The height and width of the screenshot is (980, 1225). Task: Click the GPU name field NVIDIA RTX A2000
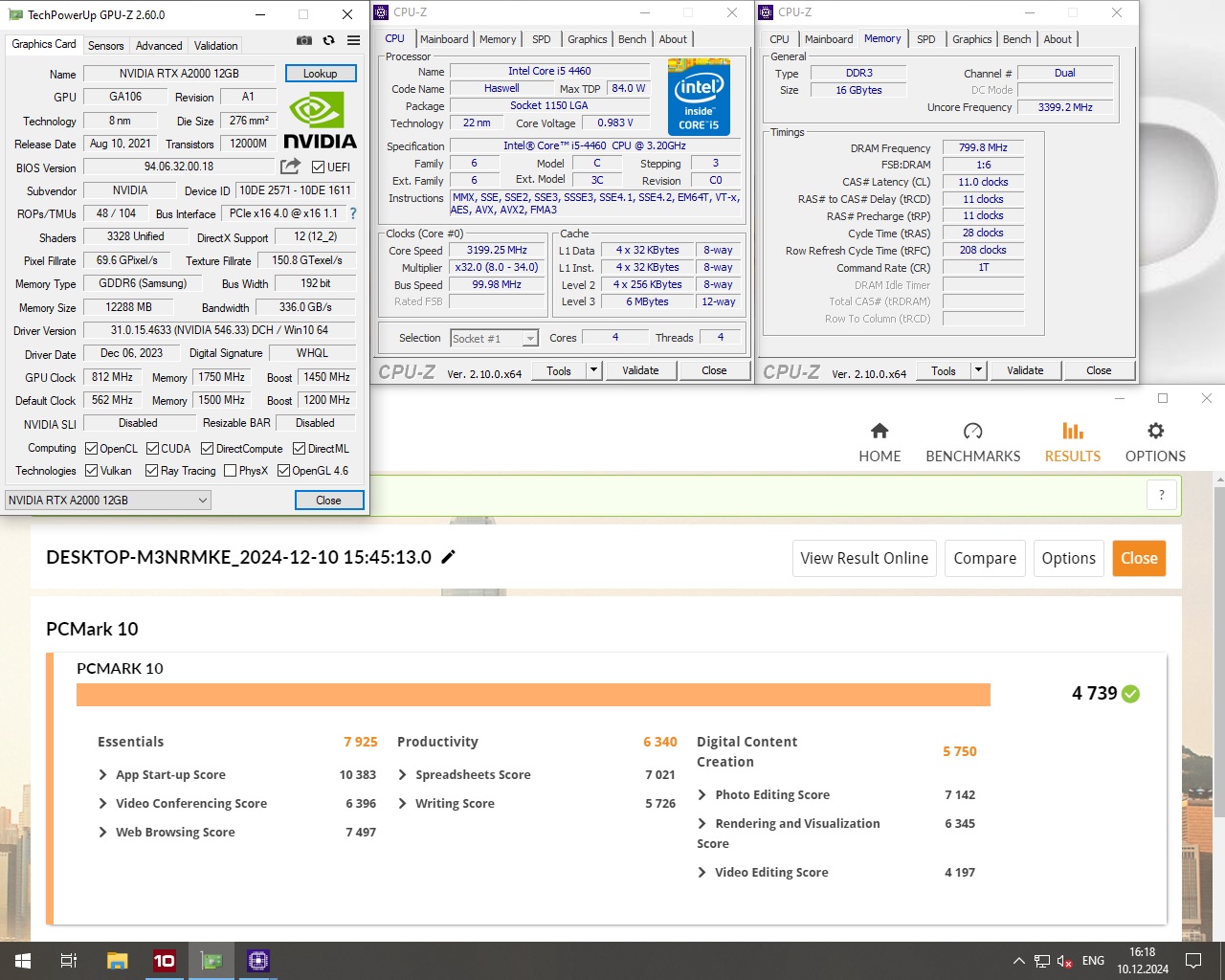[179, 74]
